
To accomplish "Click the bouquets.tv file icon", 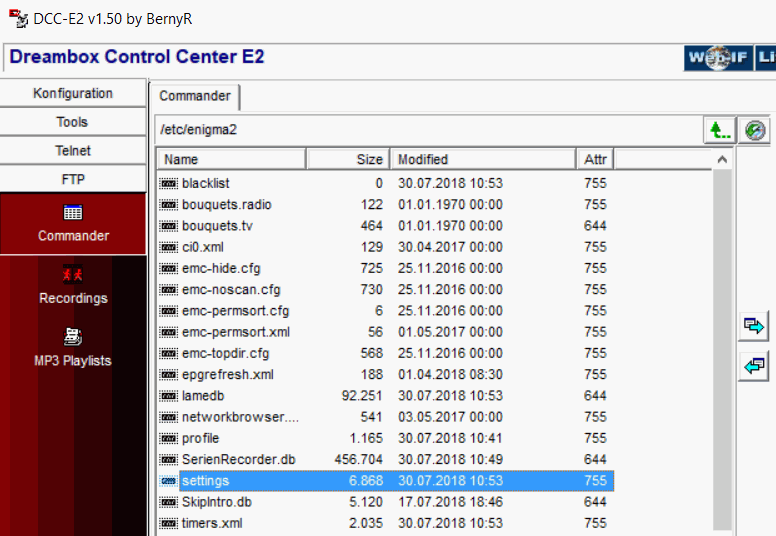I will click(x=169, y=226).
